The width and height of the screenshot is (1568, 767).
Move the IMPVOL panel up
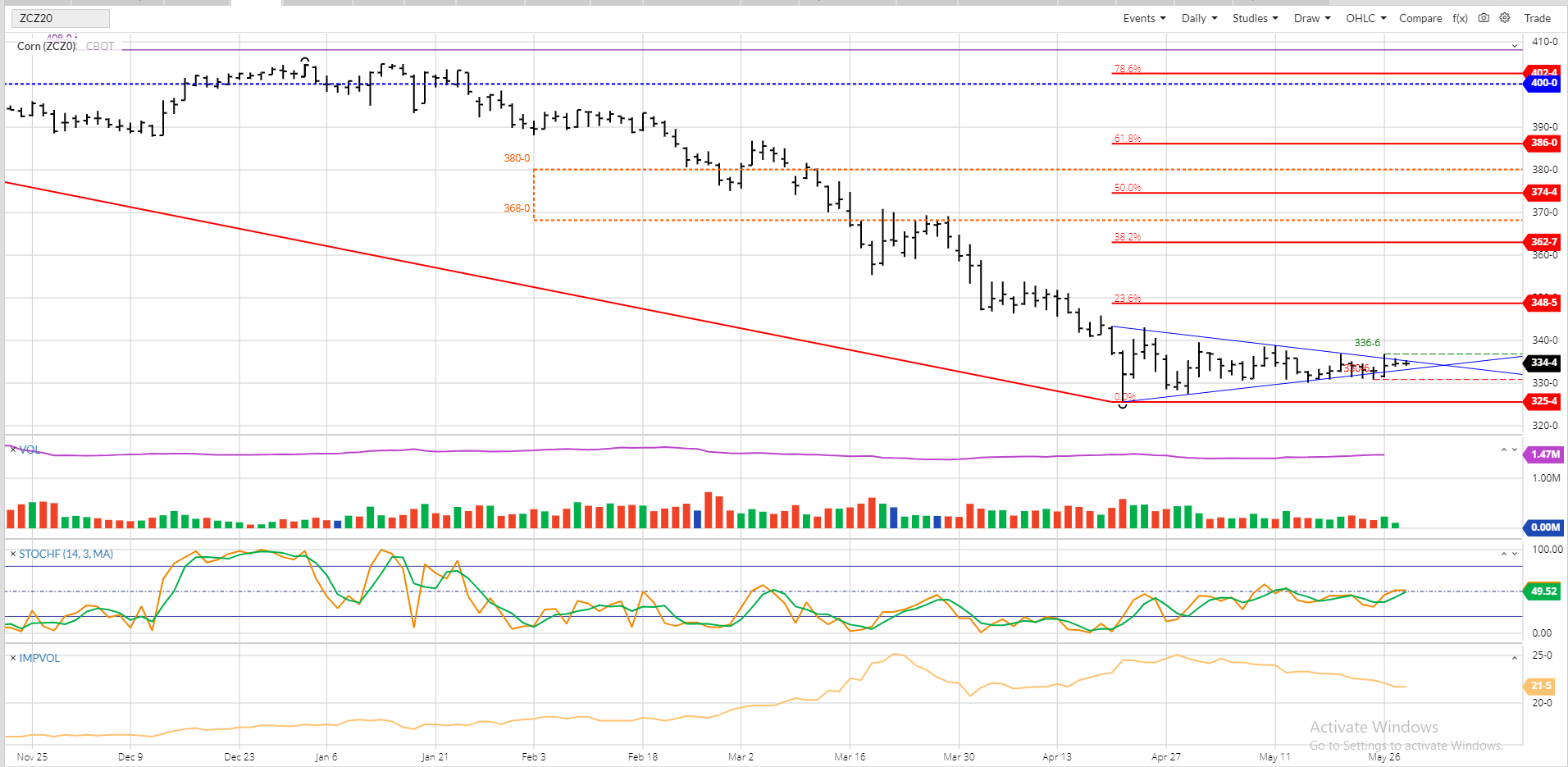click(x=1515, y=658)
